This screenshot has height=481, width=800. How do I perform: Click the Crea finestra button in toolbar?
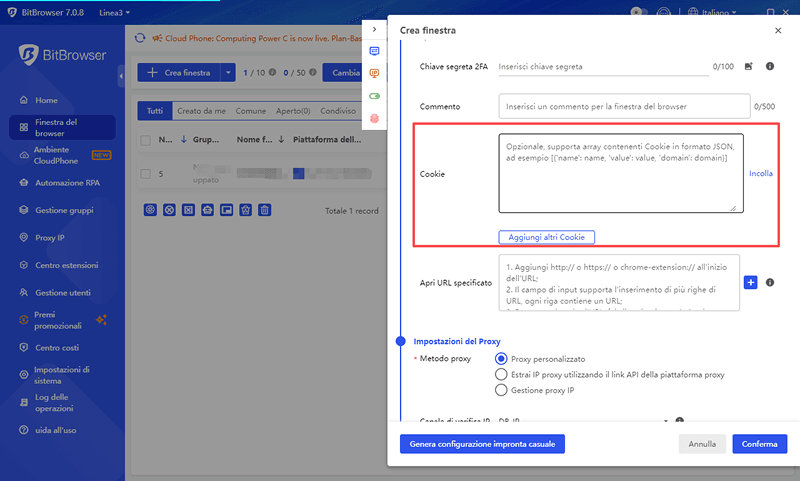179,73
